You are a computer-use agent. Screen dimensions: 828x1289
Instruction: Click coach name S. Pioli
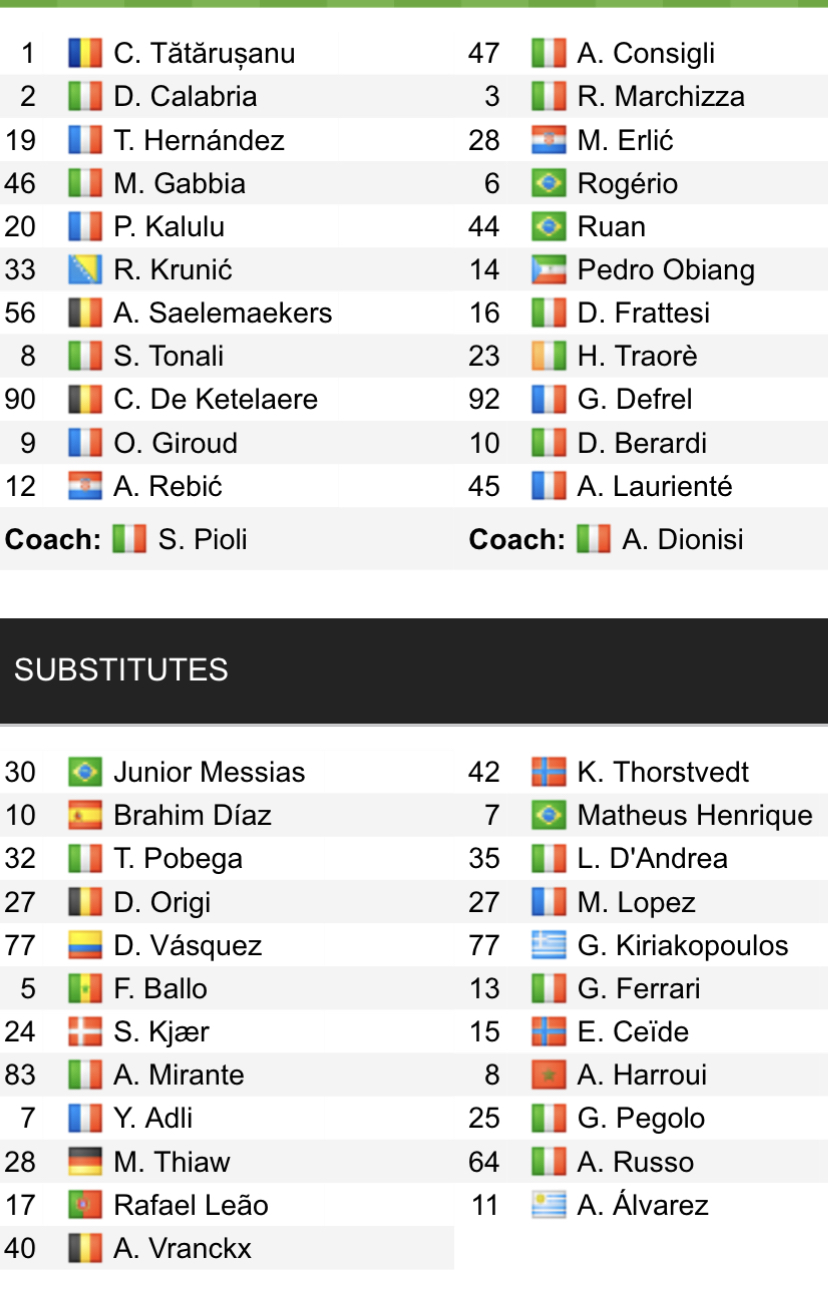202,540
